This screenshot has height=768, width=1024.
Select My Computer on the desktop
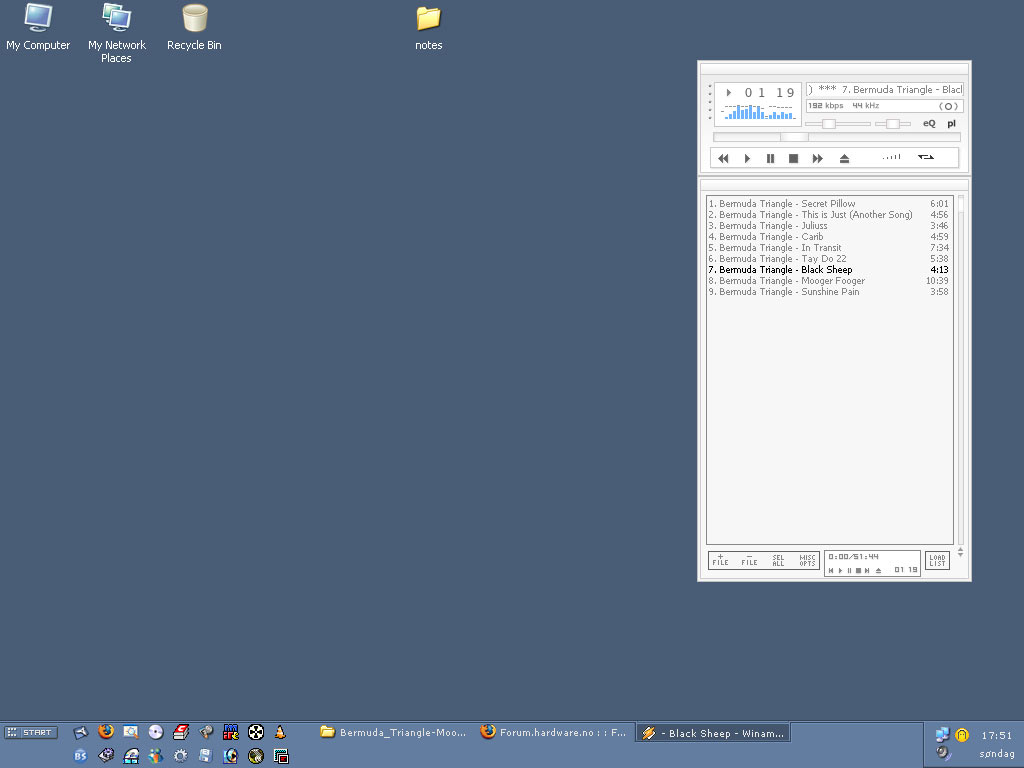click(38, 28)
